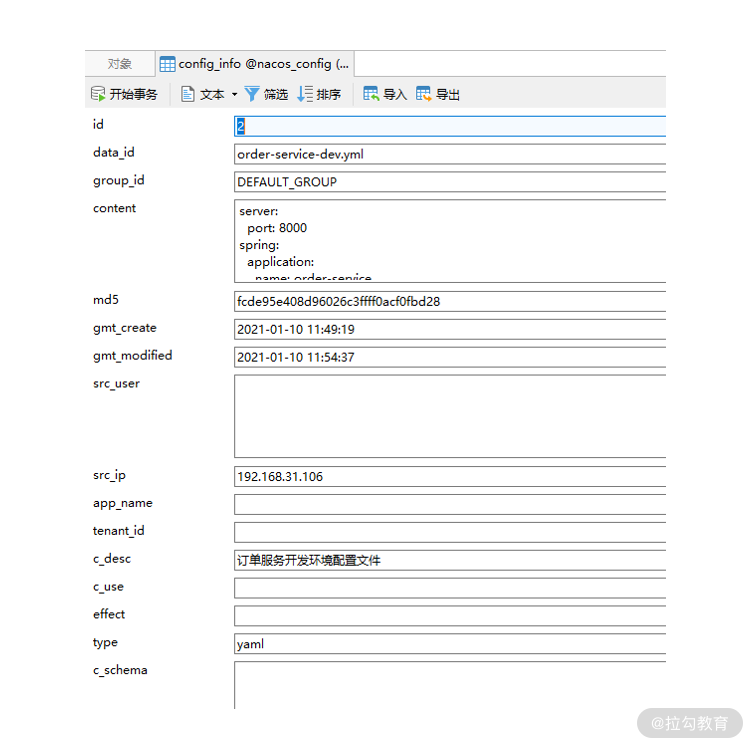The width and height of the screenshot is (753, 748).
Task: Click the group_id field DEFAULT_GROUP
Action: click(x=450, y=182)
